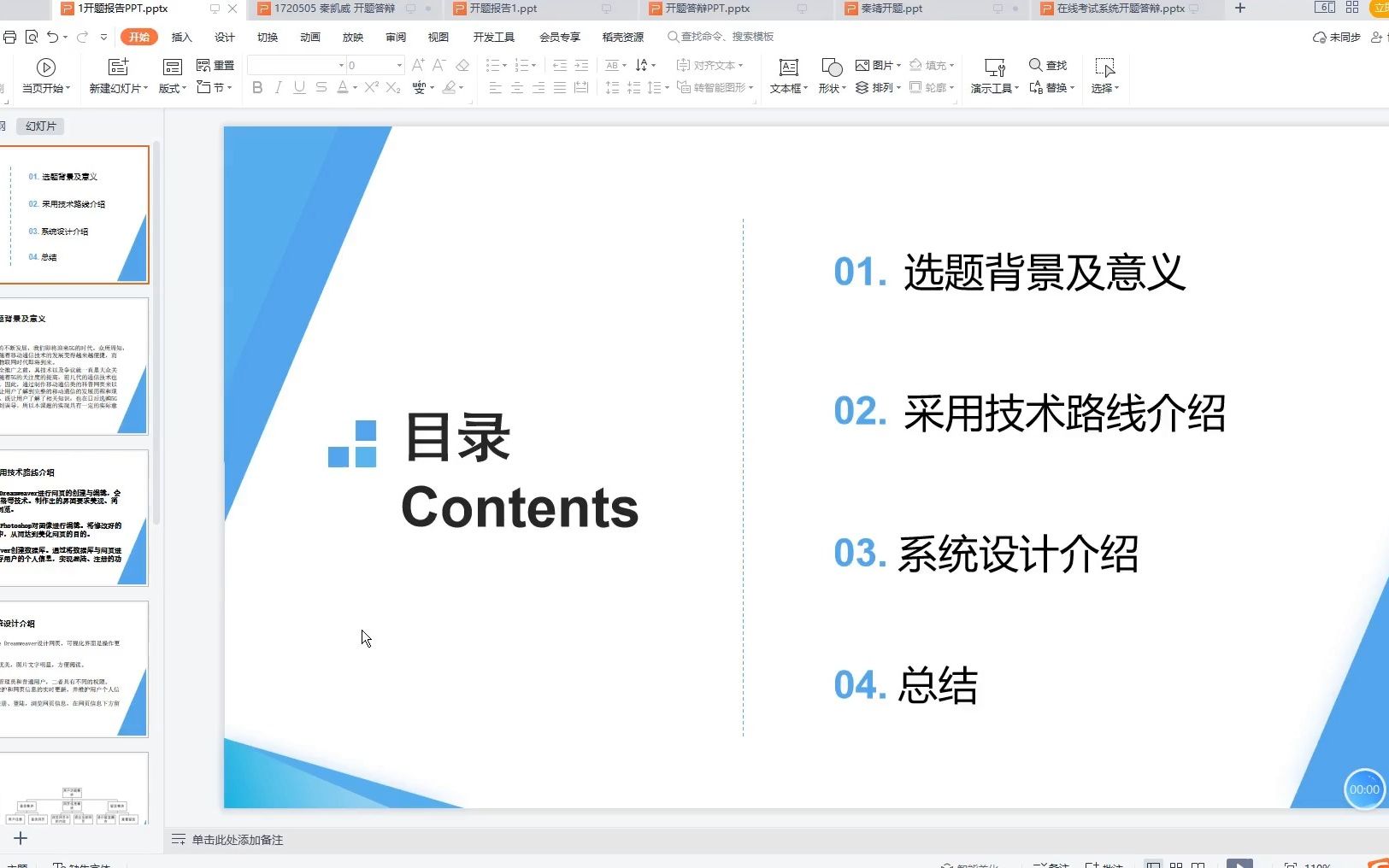
Task: Open the font name combo box
Action: coord(297,65)
